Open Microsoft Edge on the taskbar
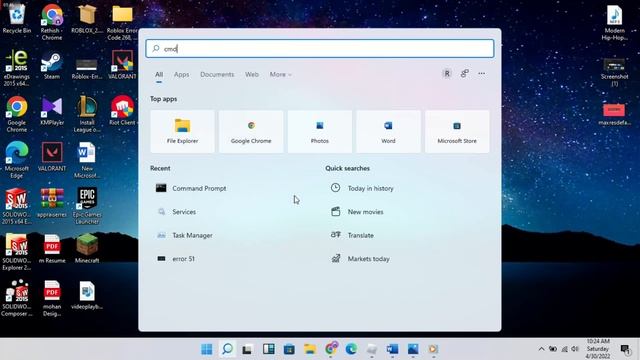The image size is (640, 360). [351, 349]
